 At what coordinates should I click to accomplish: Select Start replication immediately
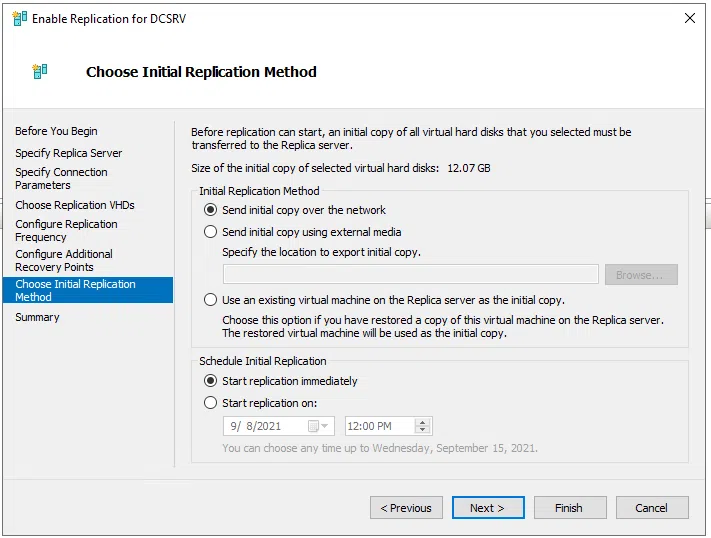click(210, 381)
